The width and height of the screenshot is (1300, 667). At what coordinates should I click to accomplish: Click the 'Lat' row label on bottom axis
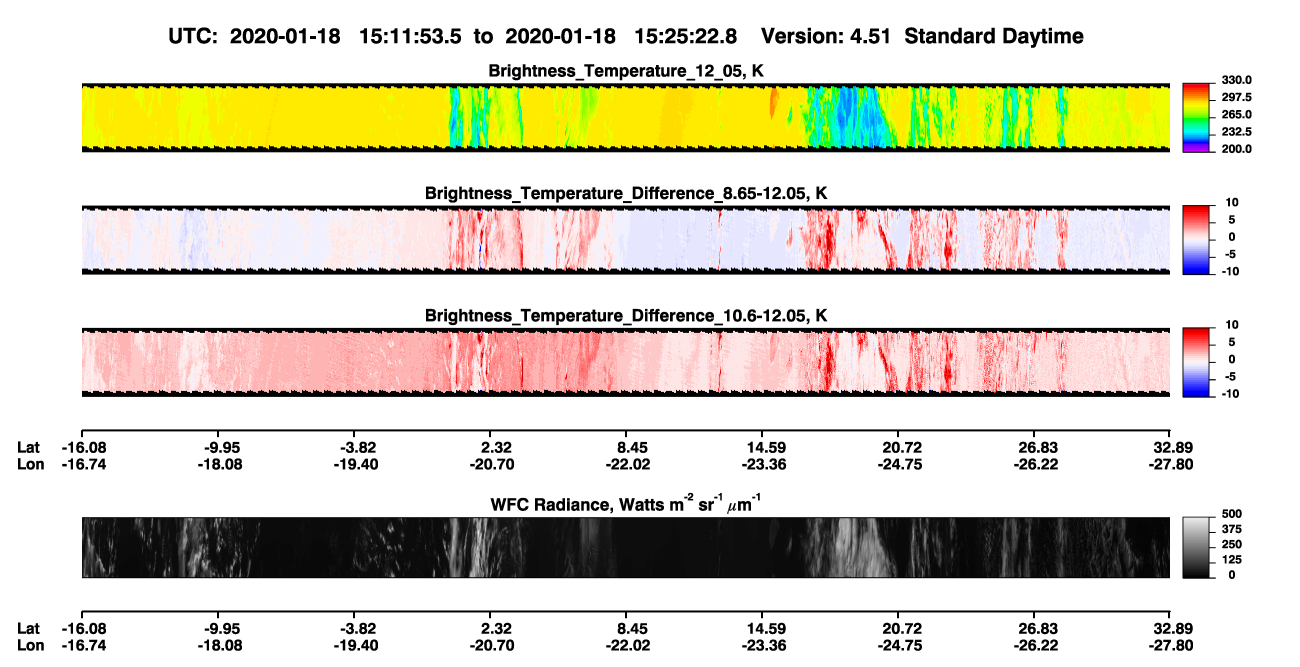(x=30, y=629)
